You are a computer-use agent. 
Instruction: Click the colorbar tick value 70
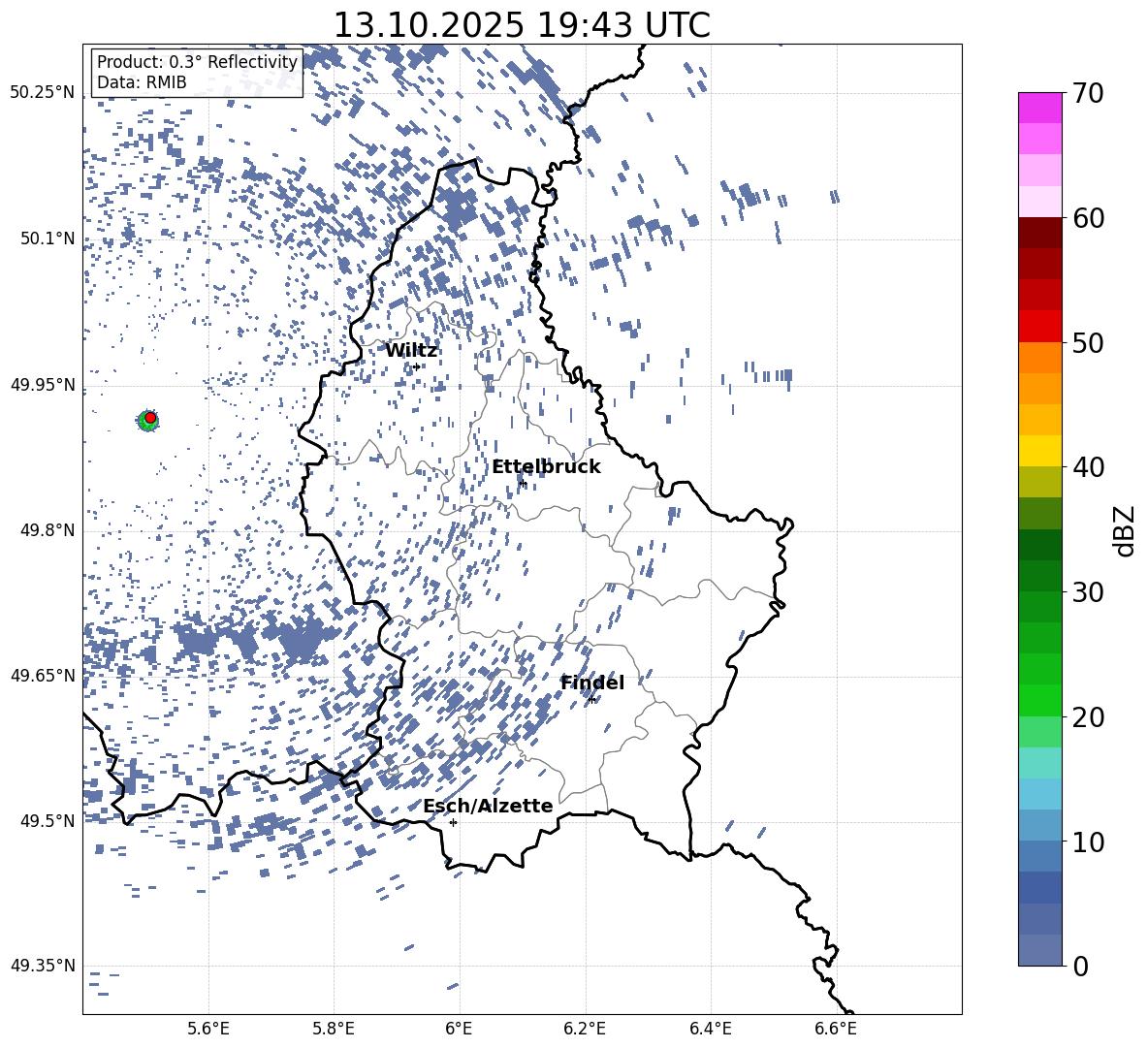tap(1088, 93)
